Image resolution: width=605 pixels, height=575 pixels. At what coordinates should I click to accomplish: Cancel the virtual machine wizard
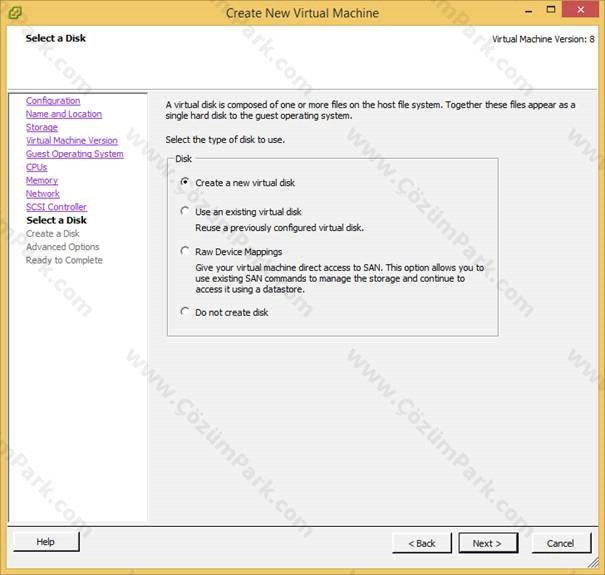561,543
